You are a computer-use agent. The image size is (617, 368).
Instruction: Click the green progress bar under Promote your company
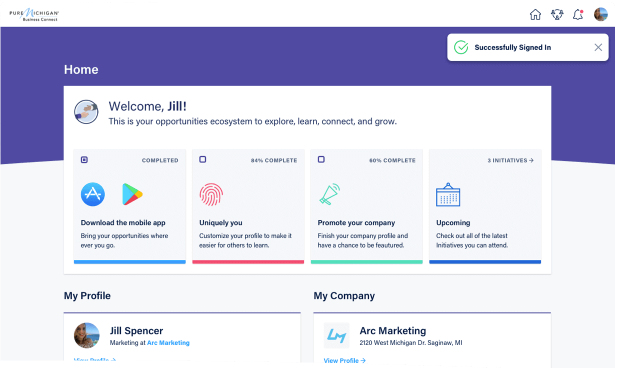coord(367,262)
